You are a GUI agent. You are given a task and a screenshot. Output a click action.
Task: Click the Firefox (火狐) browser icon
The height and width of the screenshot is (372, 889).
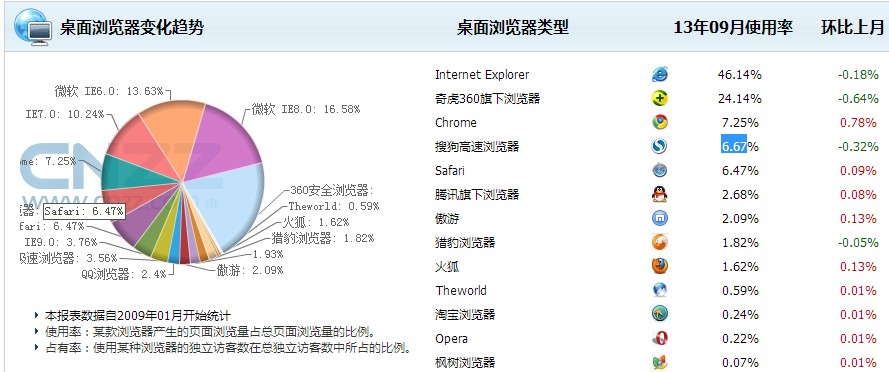pos(659,266)
